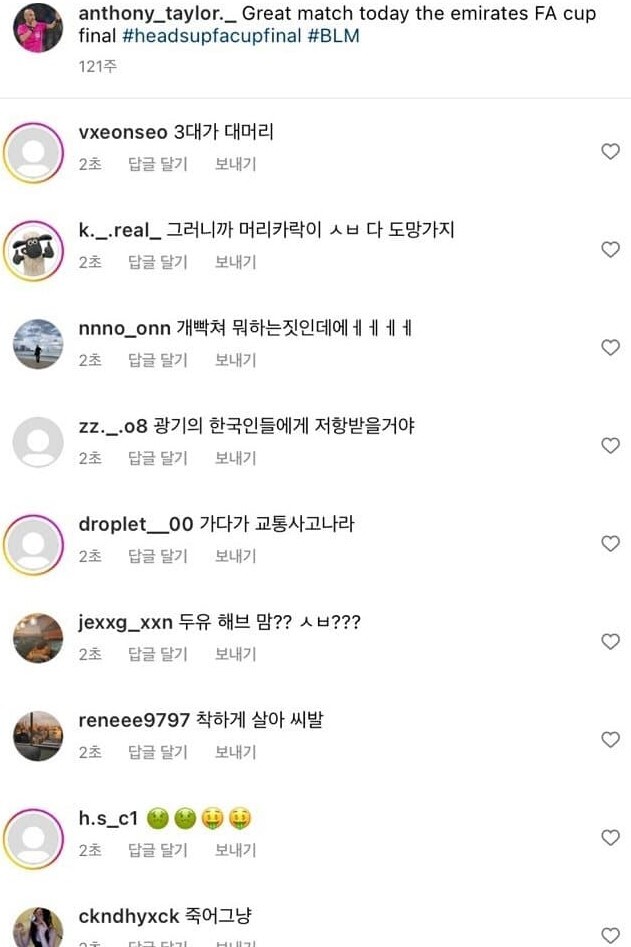This screenshot has height=947, width=631.
Task: Reply to nnno_onn's comment
Action: (158, 360)
